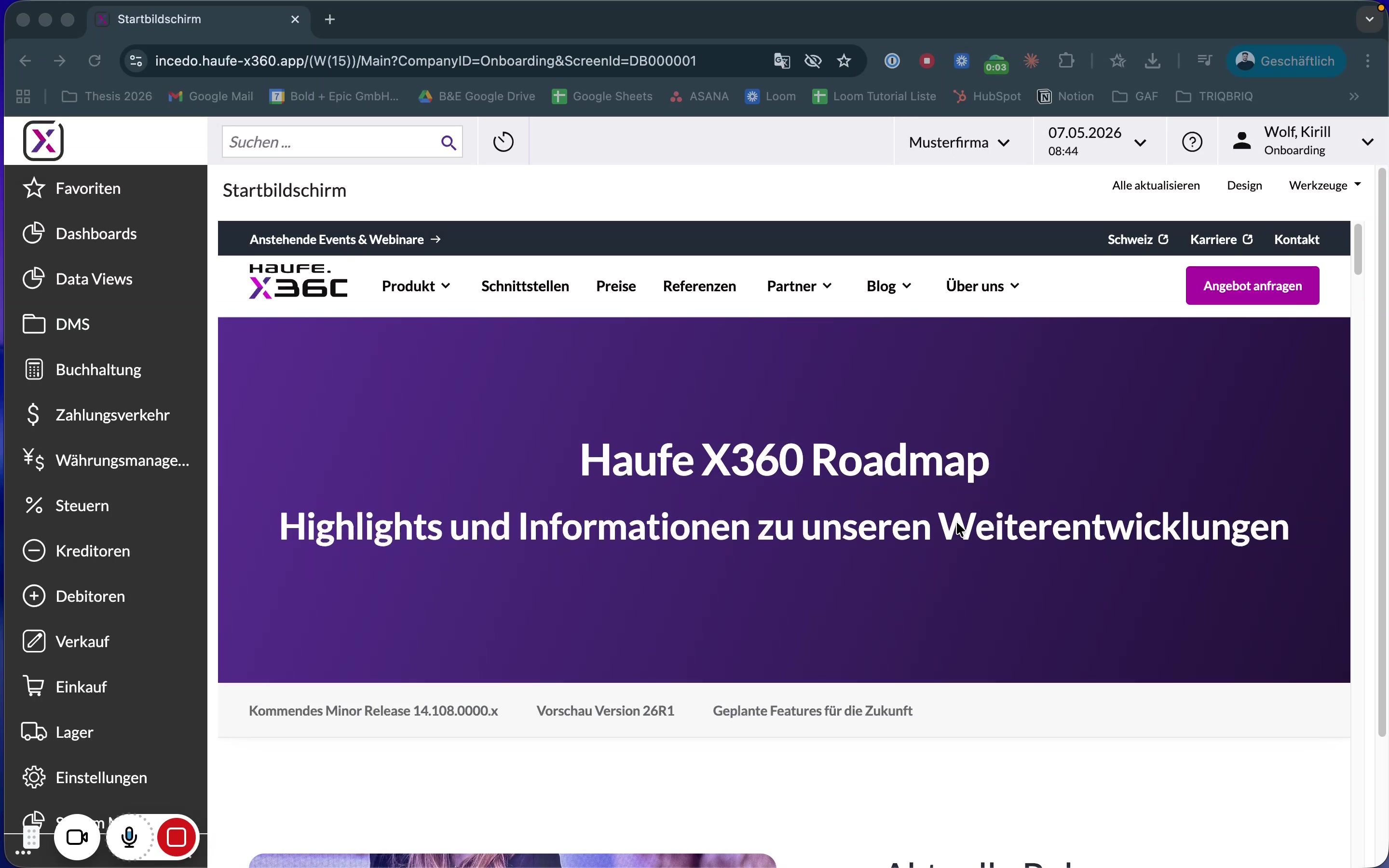The image size is (1389, 868).
Task: Open the browser extensions puzzle icon
Action: click(x=1066, y=61)
